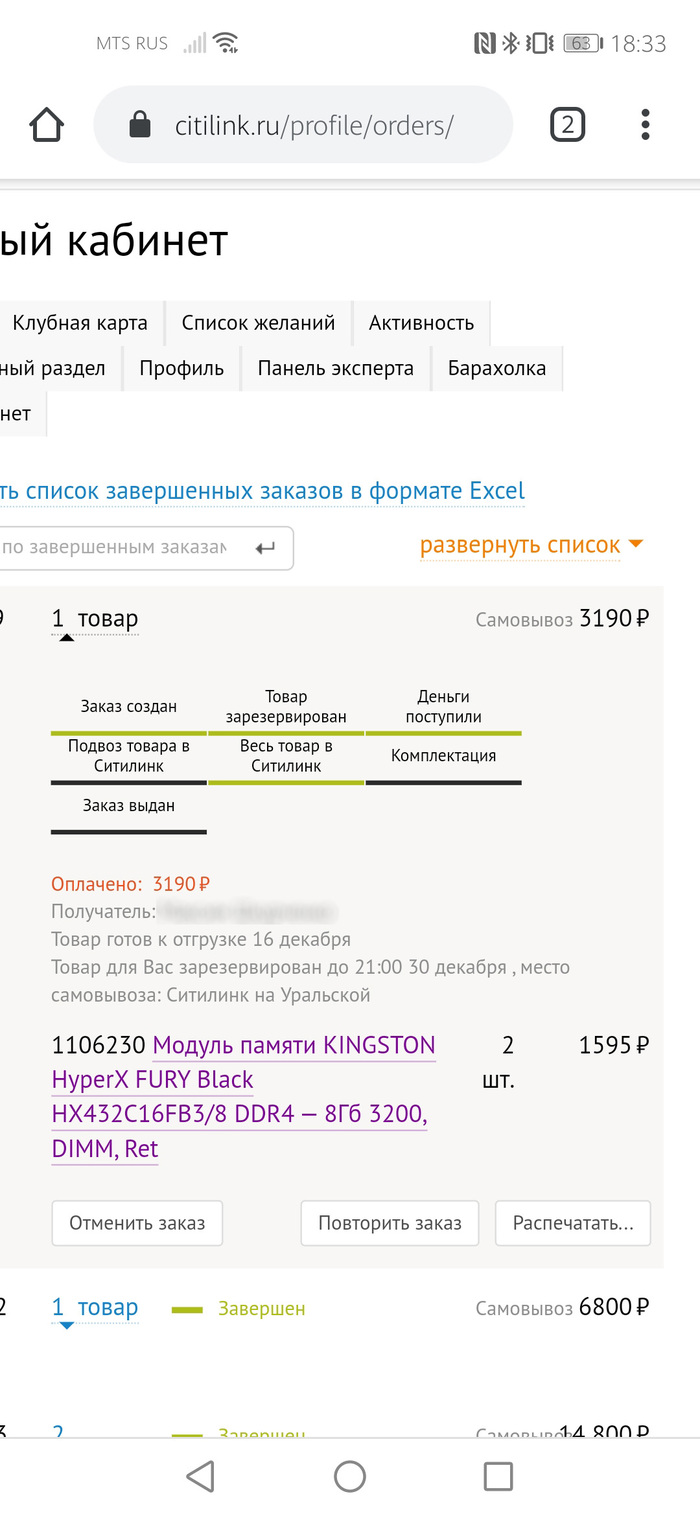The image size is (700, 1516).
Task: Click the 'Отменить заказ' button
Action: pyautogui.click(x=137, y=1223)
